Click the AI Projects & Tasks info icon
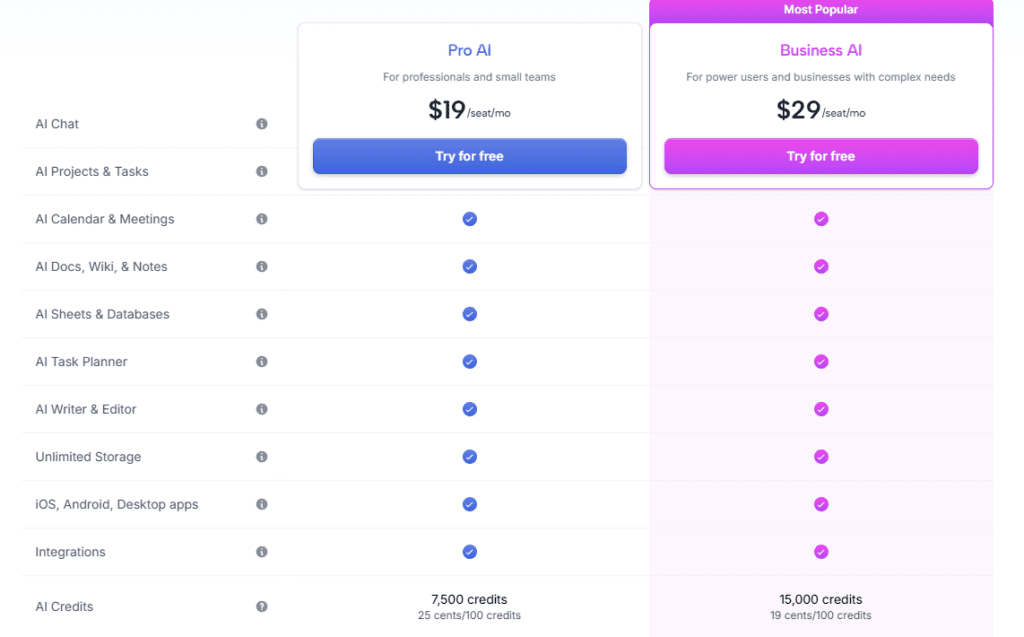Viewport: 1024px width, 637px height. 261,171
